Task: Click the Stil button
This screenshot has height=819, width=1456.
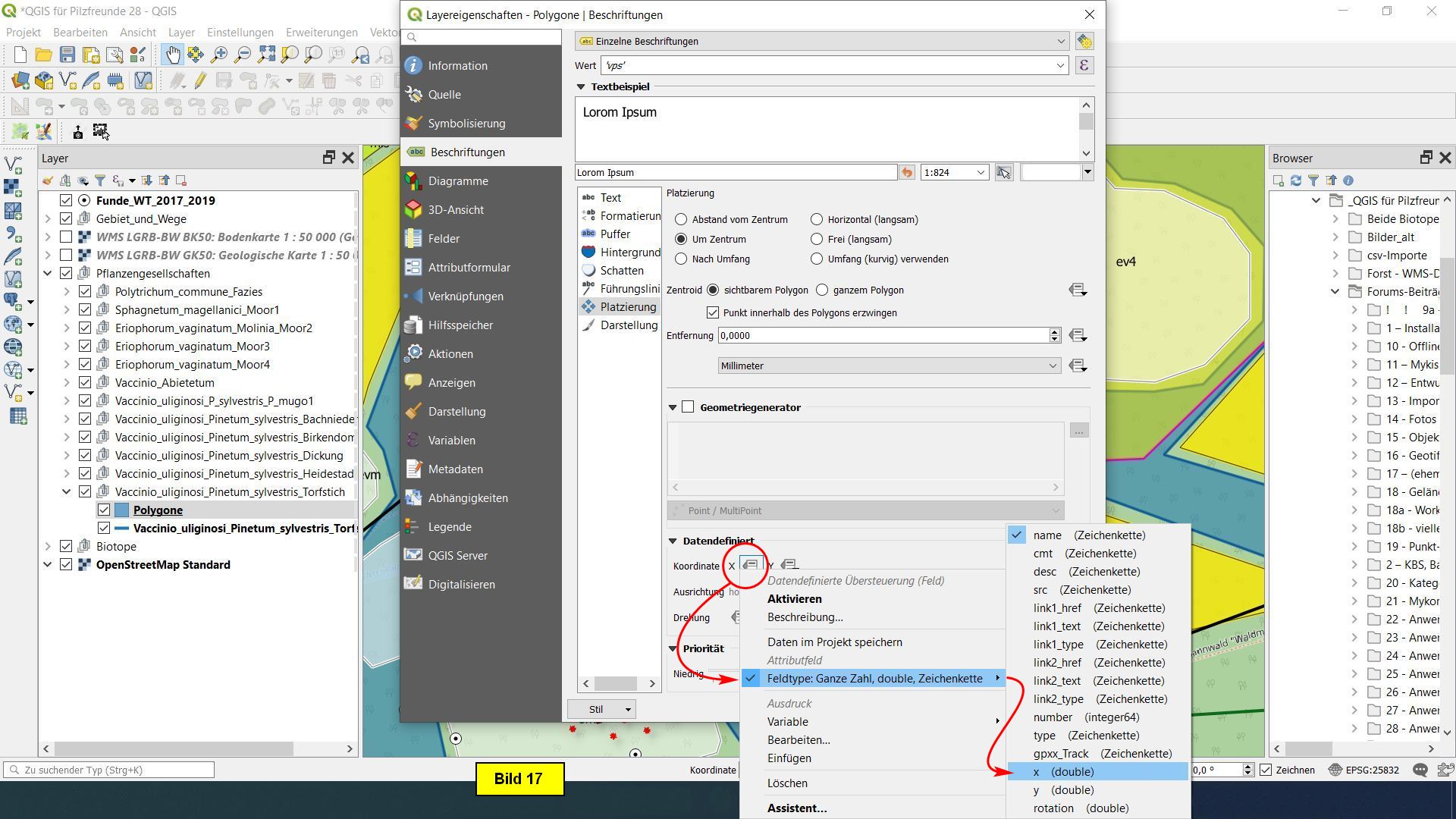Action: (596, 709)
